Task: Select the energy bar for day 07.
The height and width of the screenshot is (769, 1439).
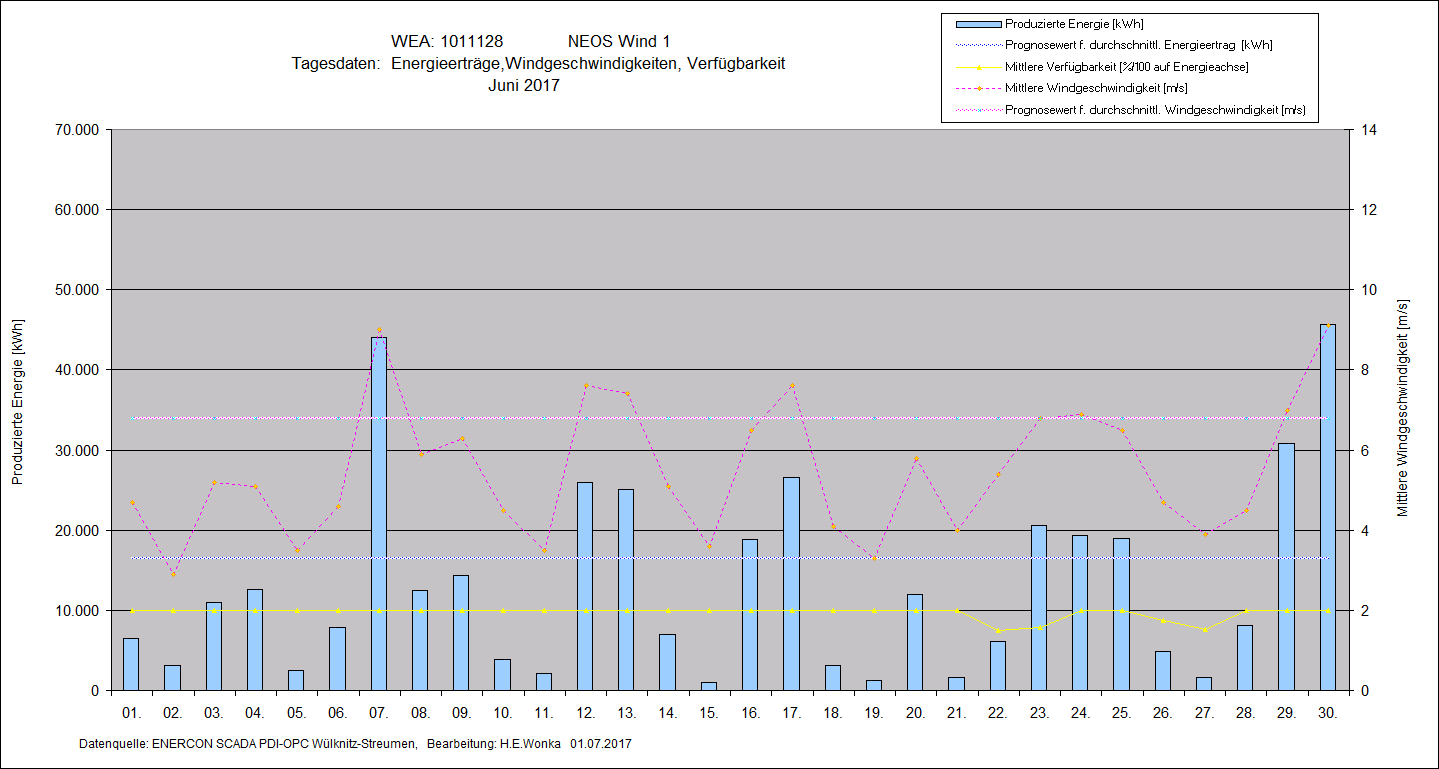Action: 379,514
